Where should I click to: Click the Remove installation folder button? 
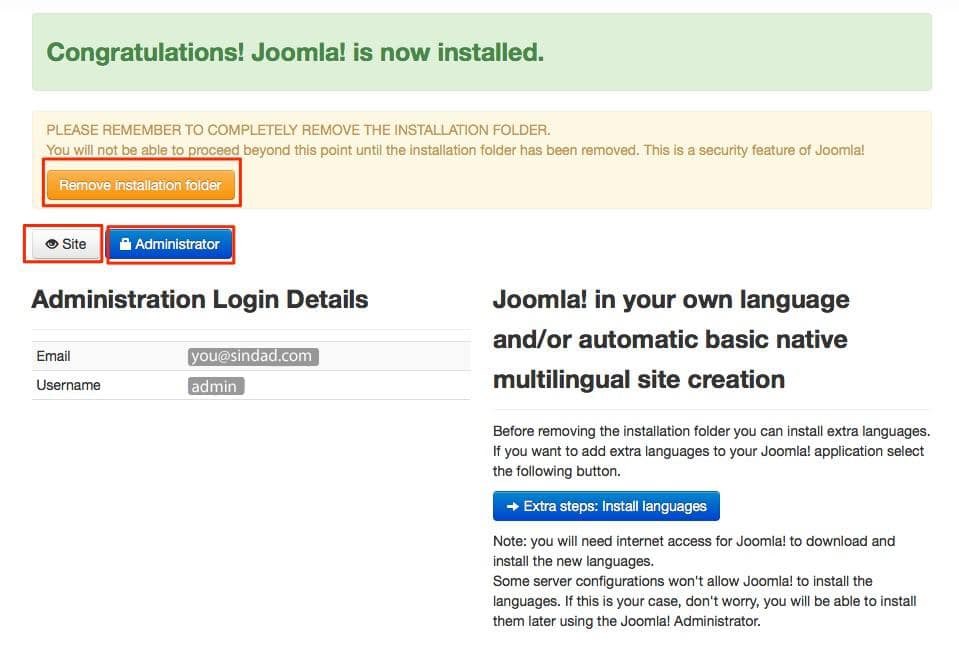tap(141, 185)
